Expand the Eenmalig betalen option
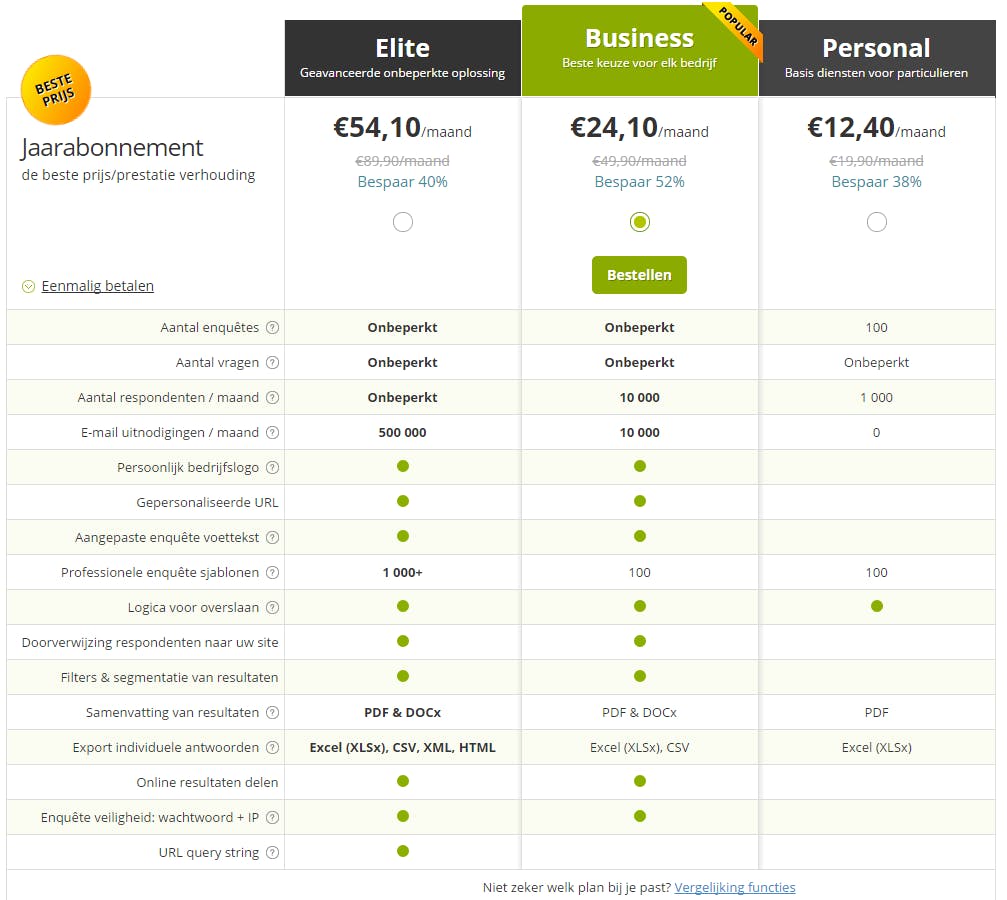 [x=97, y=286]
